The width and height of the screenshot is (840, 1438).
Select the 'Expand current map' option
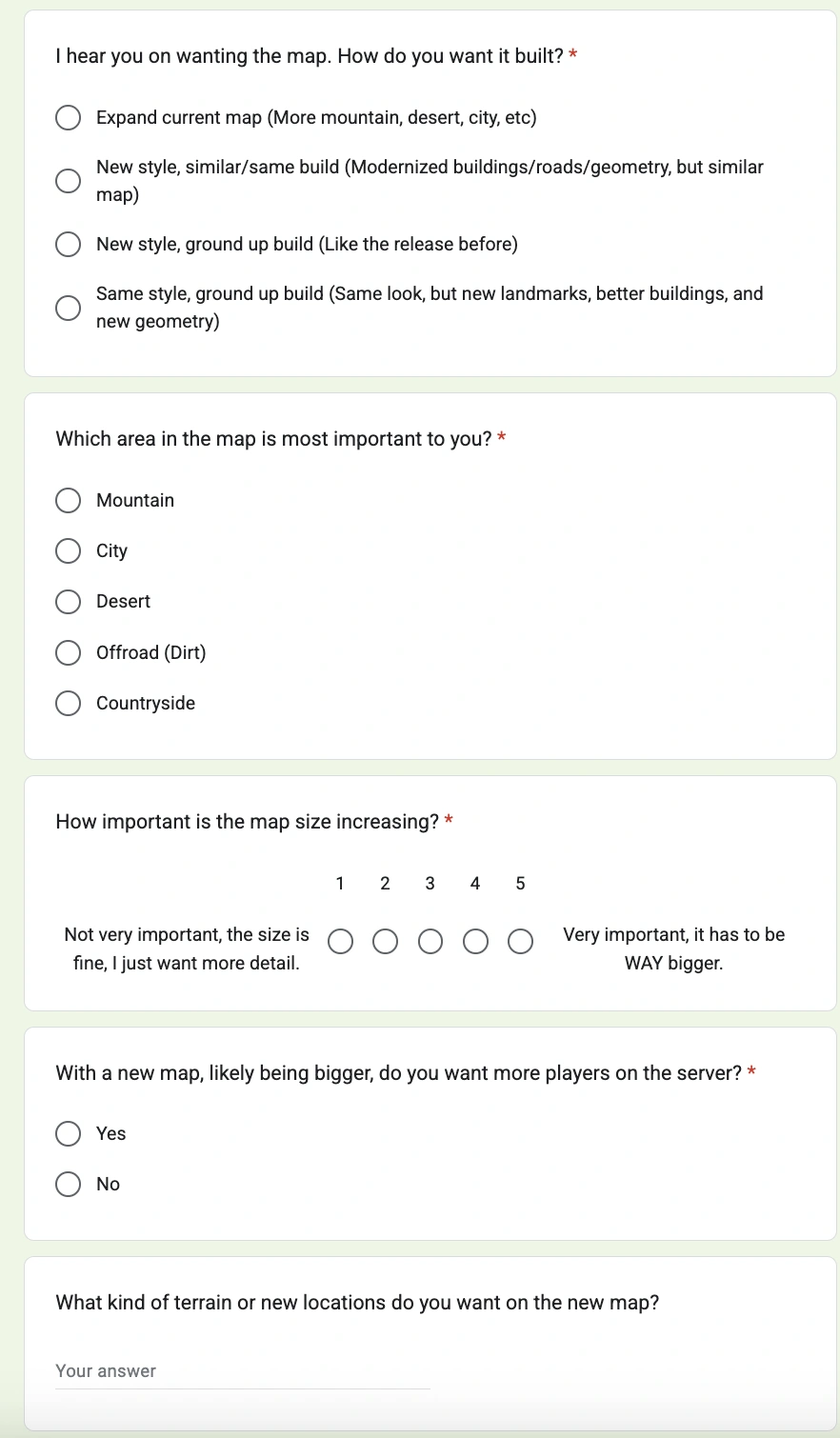tap(69, 118)
